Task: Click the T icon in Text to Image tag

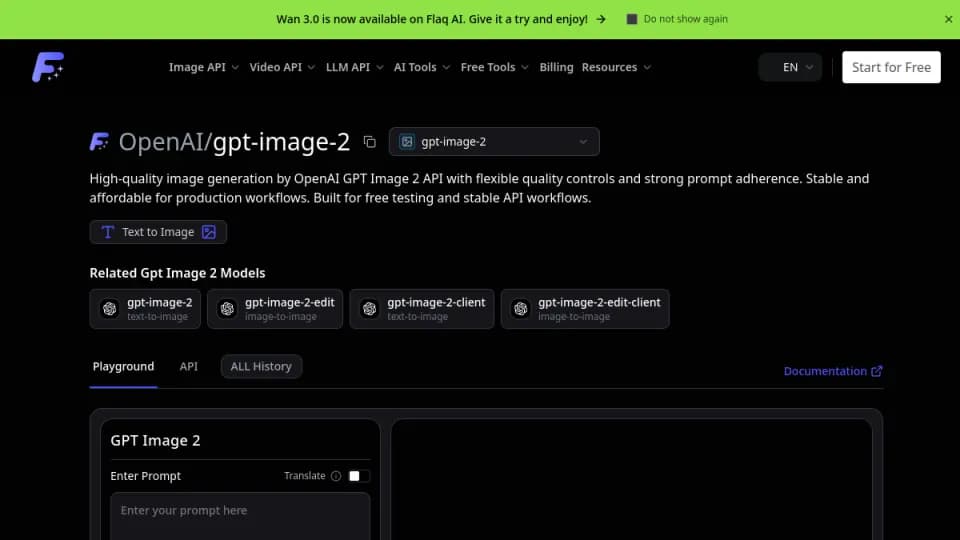Action: coord(108,232)
